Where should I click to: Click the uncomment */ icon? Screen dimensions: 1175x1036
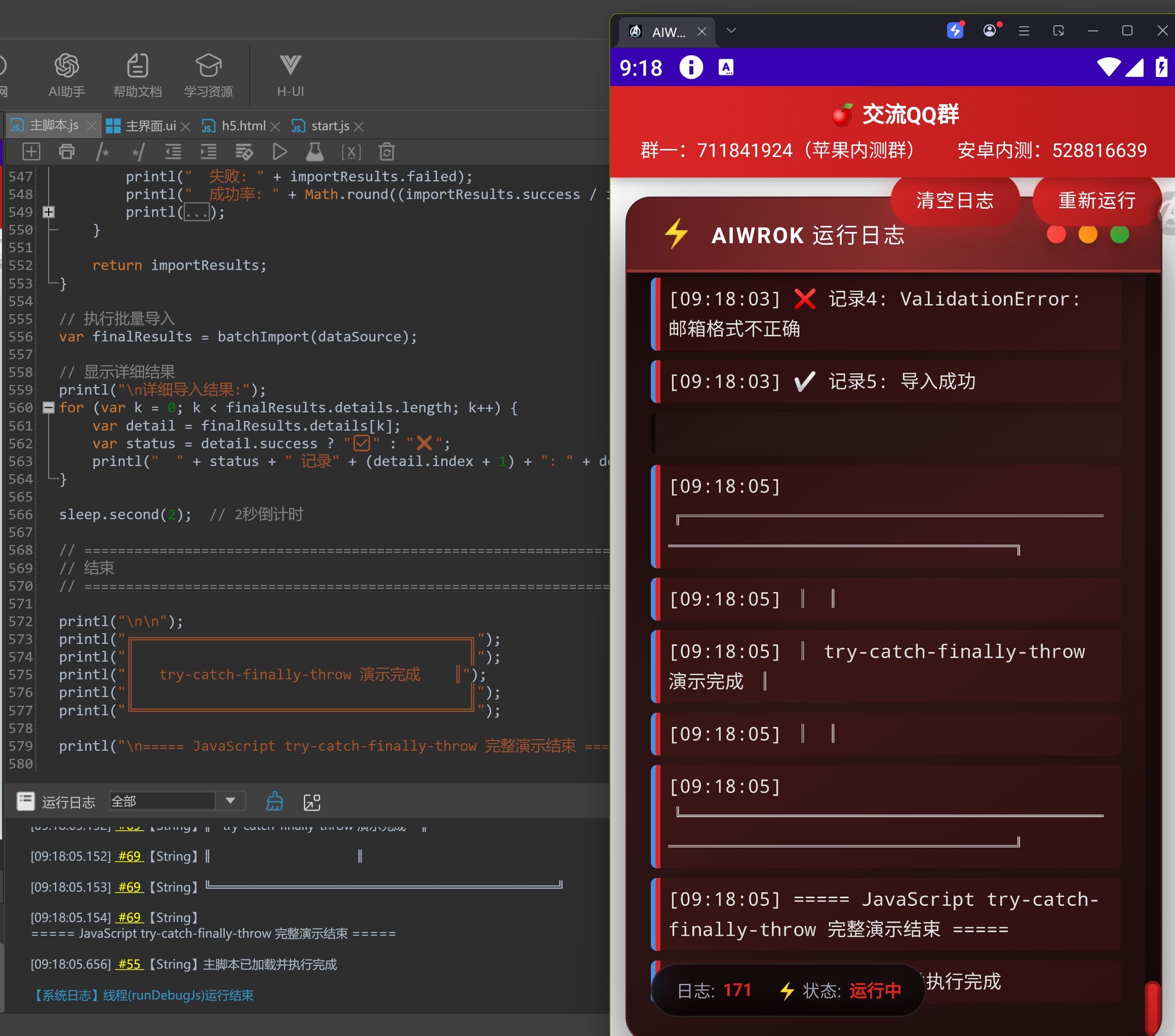pyautogui.click(x=138, y=152)
